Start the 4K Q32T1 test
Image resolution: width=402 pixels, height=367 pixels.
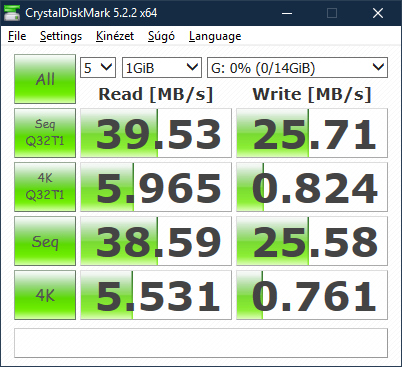point(45,187)
